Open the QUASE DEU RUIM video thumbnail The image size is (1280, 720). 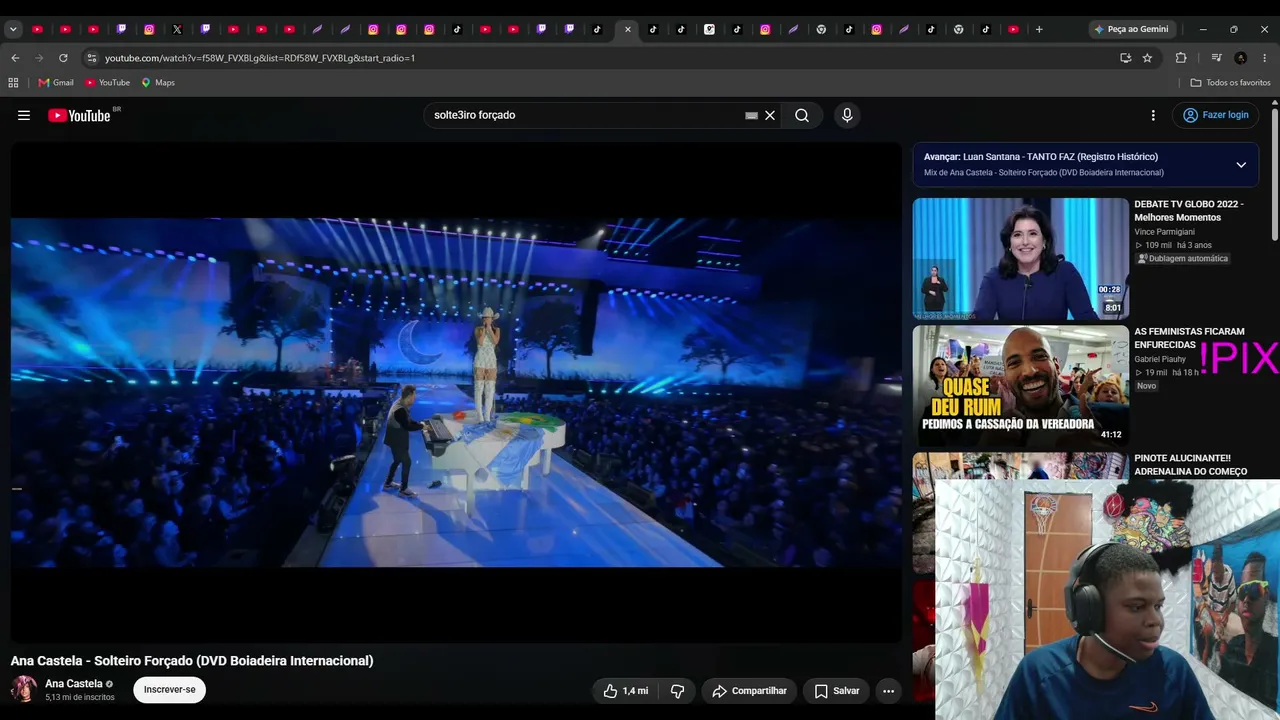point(1020,386)
